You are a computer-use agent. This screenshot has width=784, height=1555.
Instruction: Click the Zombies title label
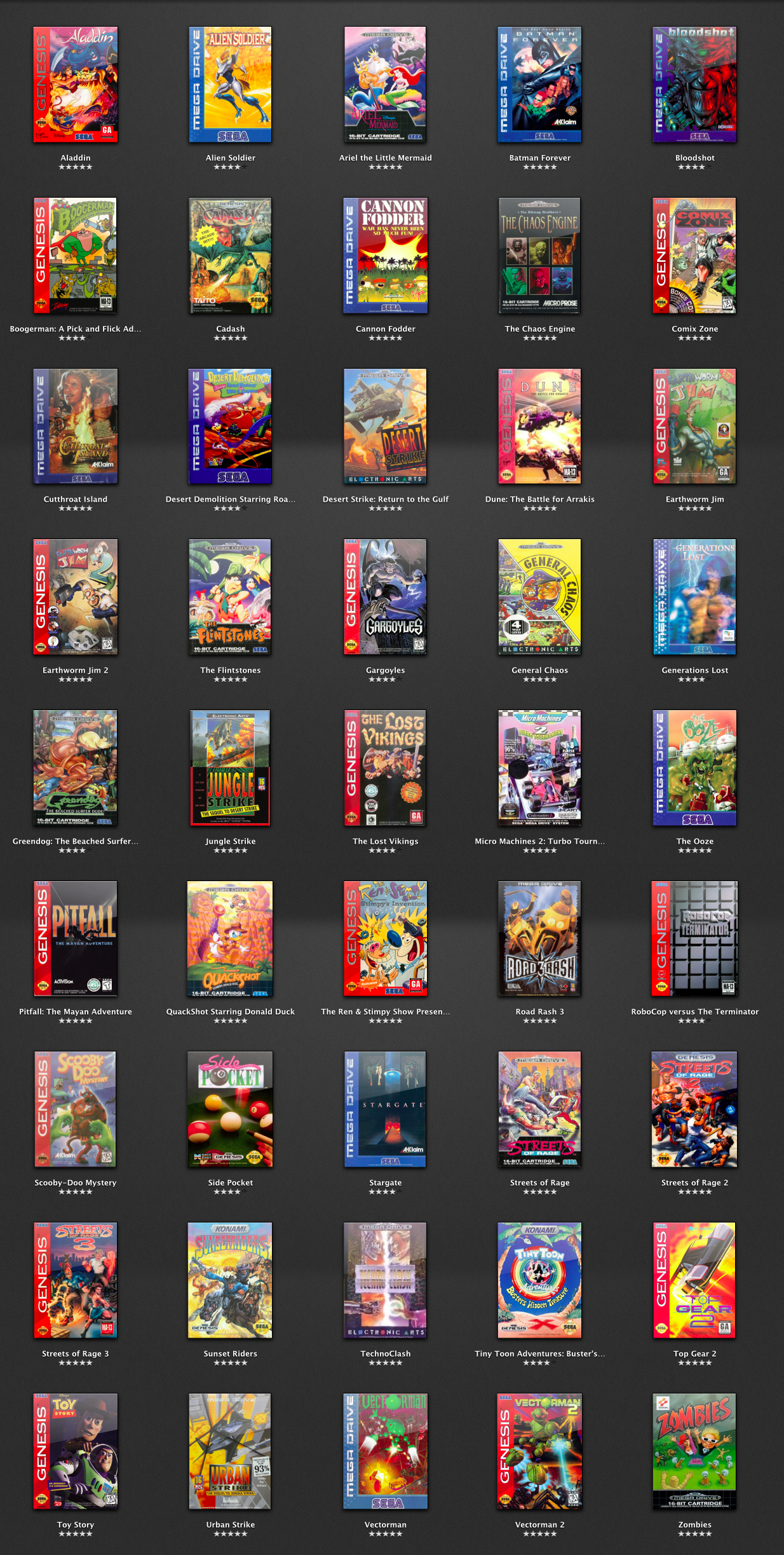pos(694,1524)
